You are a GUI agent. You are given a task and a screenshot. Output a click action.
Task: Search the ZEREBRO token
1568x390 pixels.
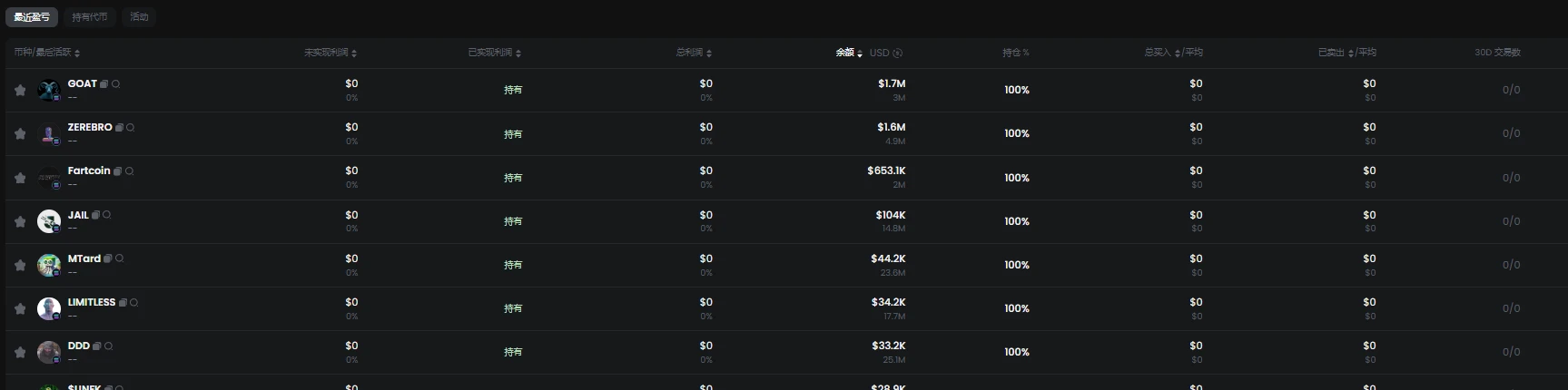131,128
